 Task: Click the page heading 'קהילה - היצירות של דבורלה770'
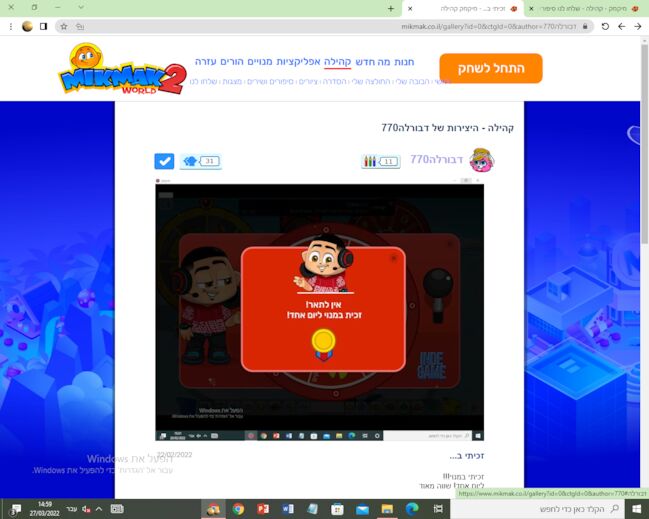coord(447,128)
